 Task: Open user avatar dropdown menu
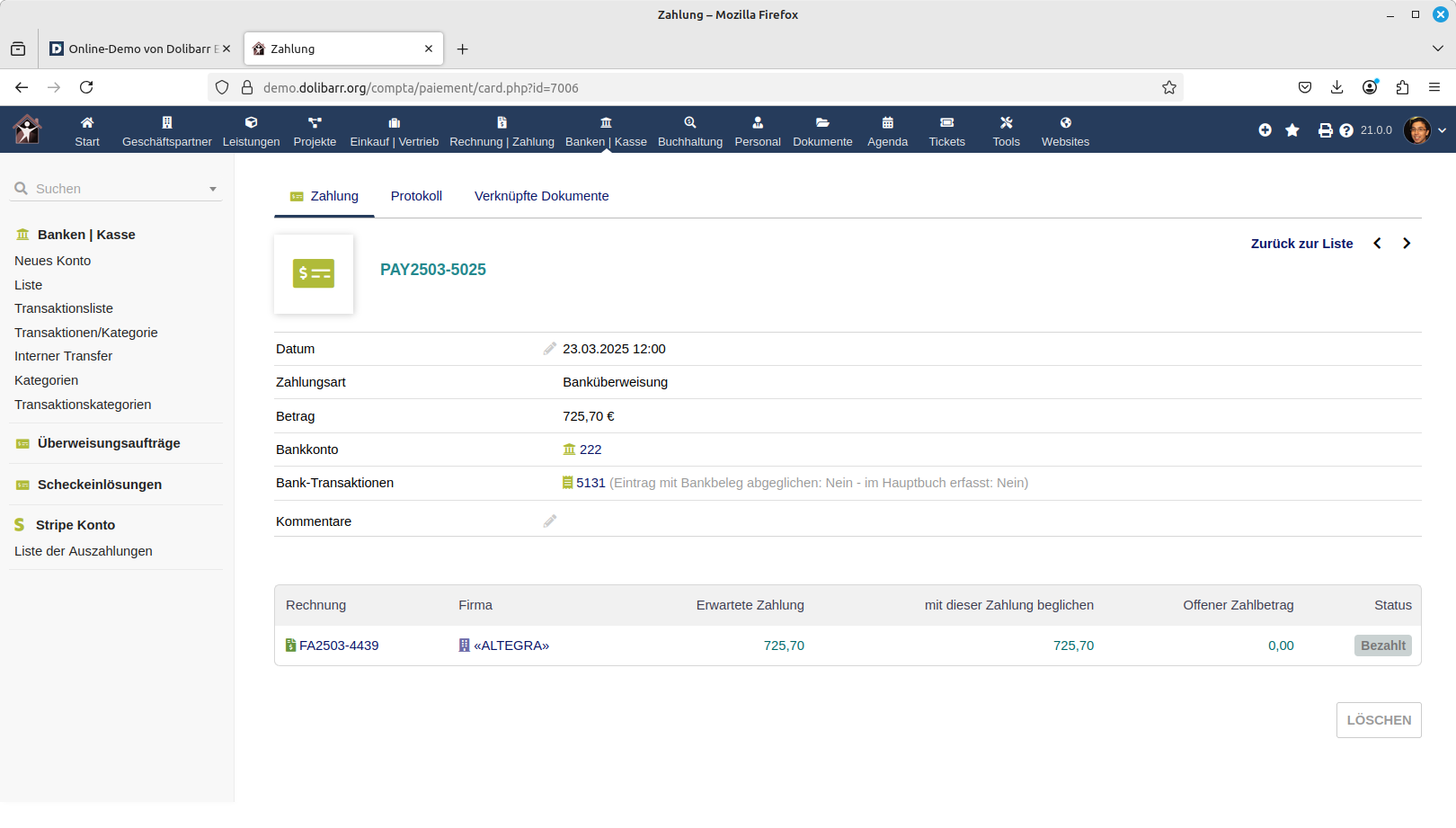click(1425, 130)
